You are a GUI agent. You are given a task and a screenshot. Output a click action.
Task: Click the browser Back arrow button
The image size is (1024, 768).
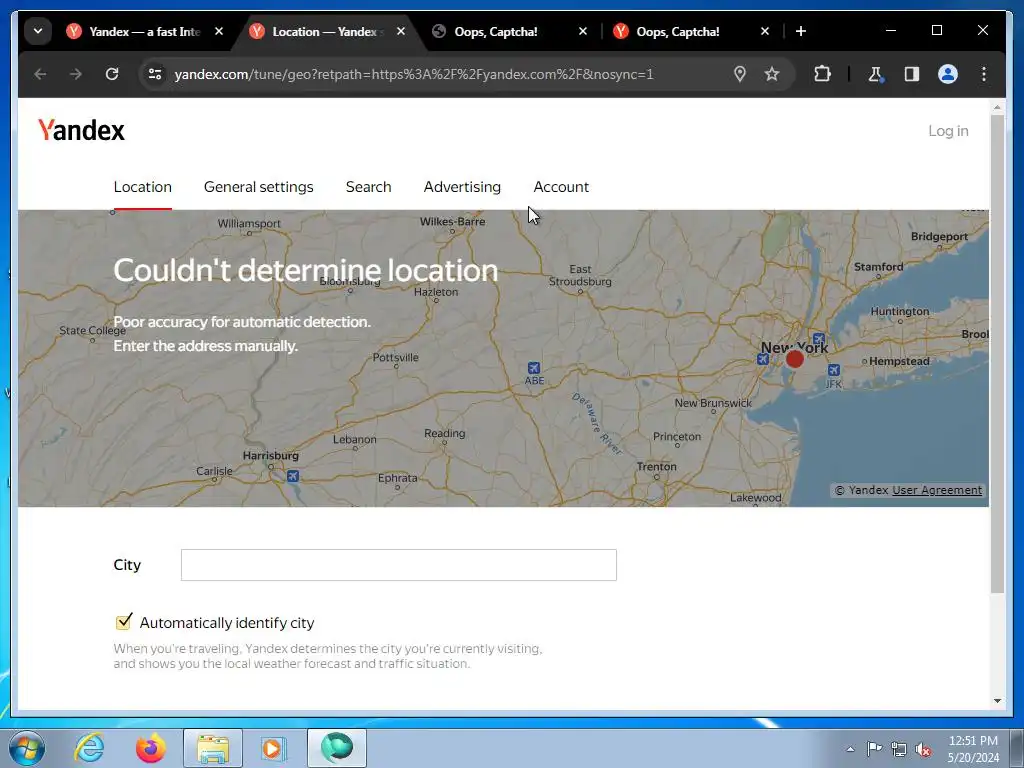tap(40, 74)
